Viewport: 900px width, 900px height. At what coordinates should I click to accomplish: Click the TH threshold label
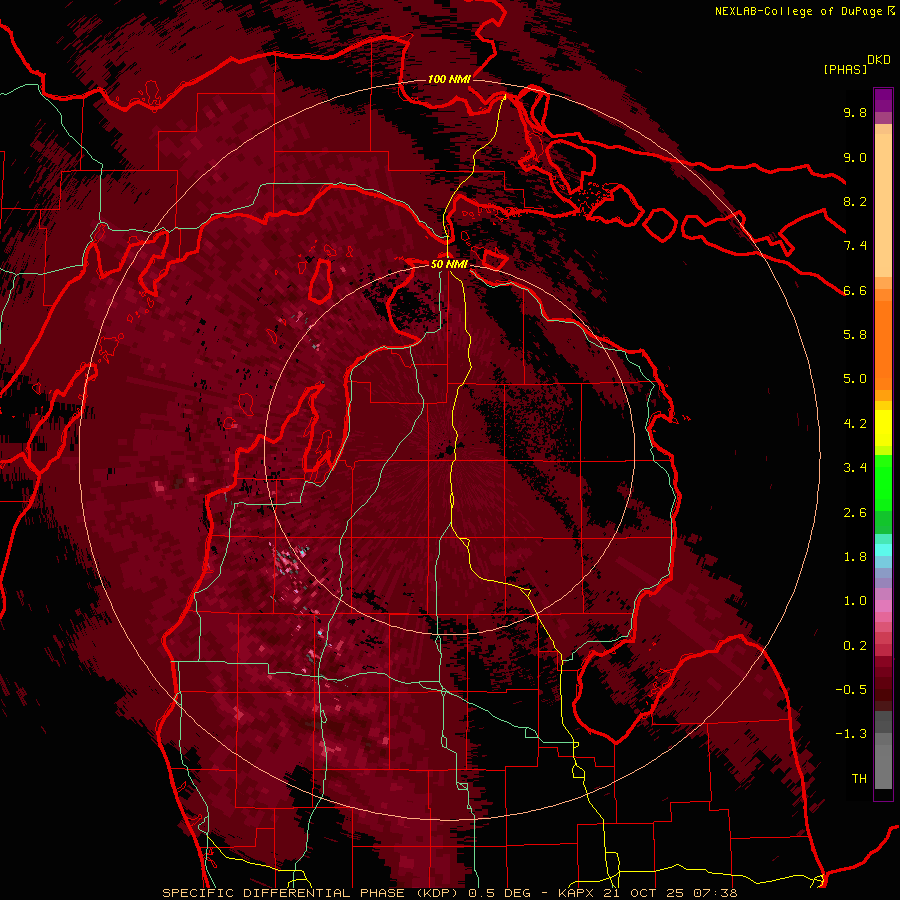pos(859,779)
